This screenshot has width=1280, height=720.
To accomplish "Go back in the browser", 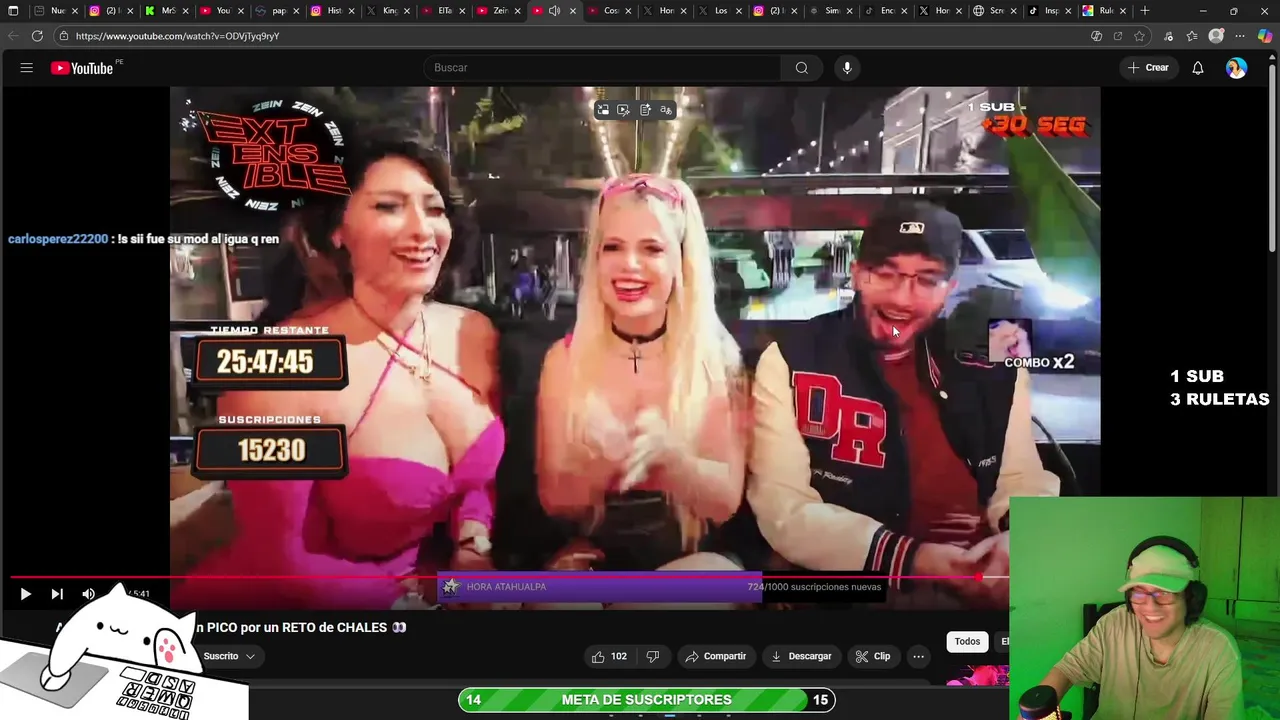I will point(13,36).
